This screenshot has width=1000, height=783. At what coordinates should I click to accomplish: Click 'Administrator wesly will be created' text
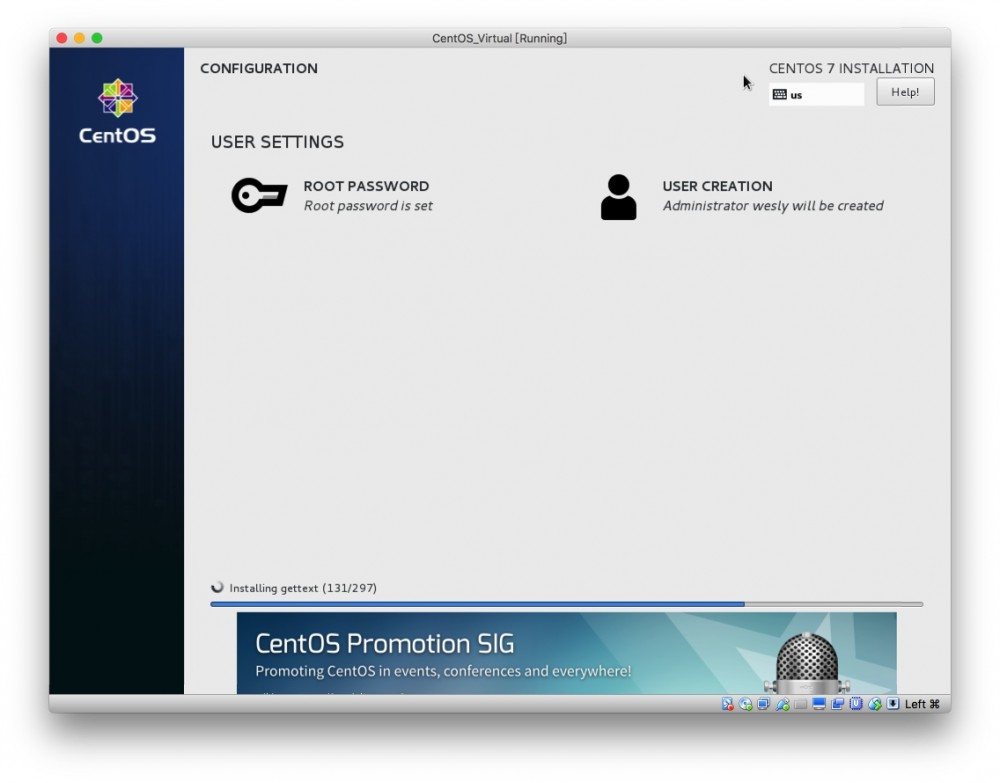(773, 205)
